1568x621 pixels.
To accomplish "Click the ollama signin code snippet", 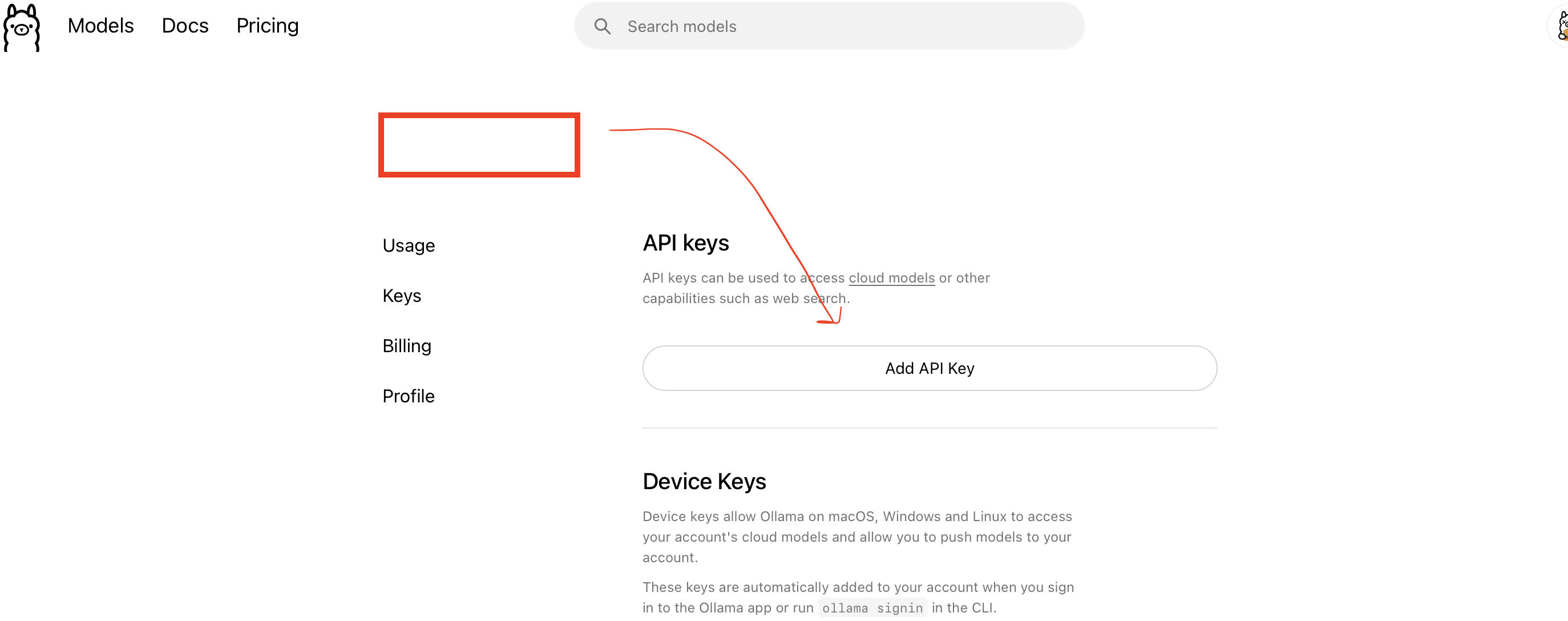I will point(872,608).
